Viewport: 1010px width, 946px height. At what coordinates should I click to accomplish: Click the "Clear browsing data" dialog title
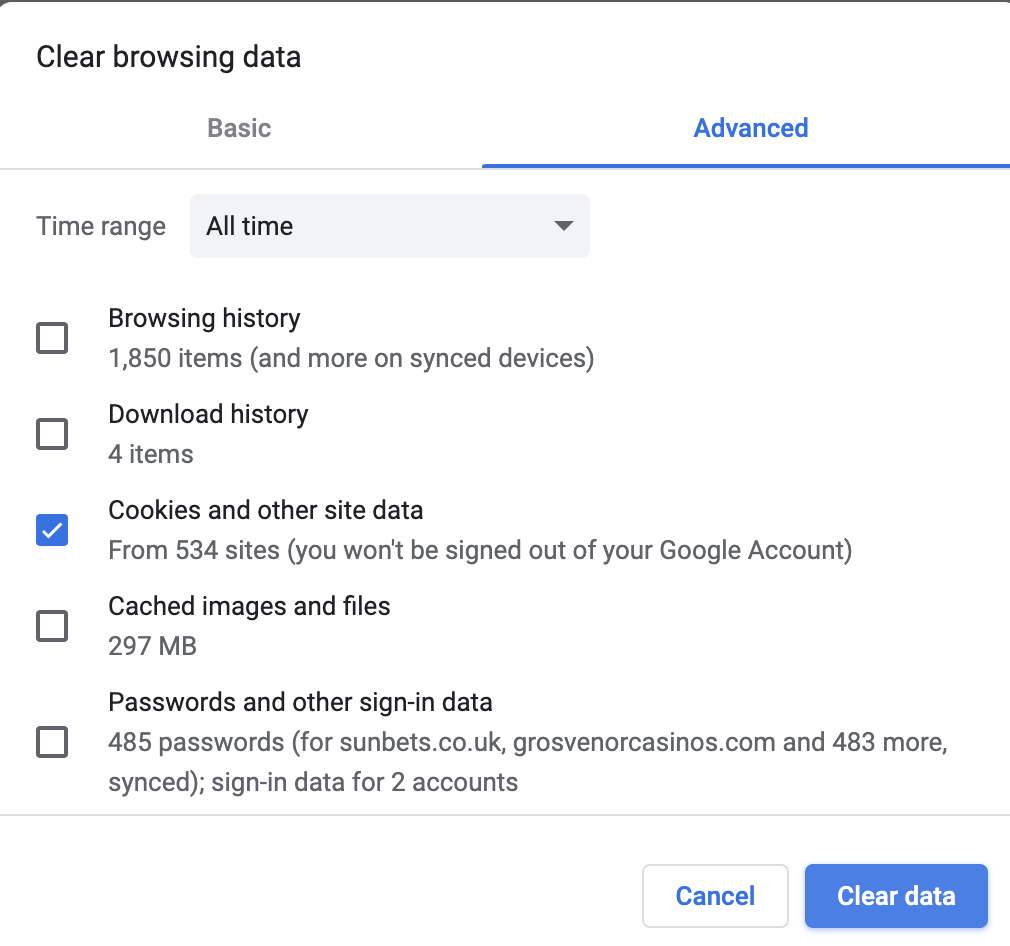[169, 57]
